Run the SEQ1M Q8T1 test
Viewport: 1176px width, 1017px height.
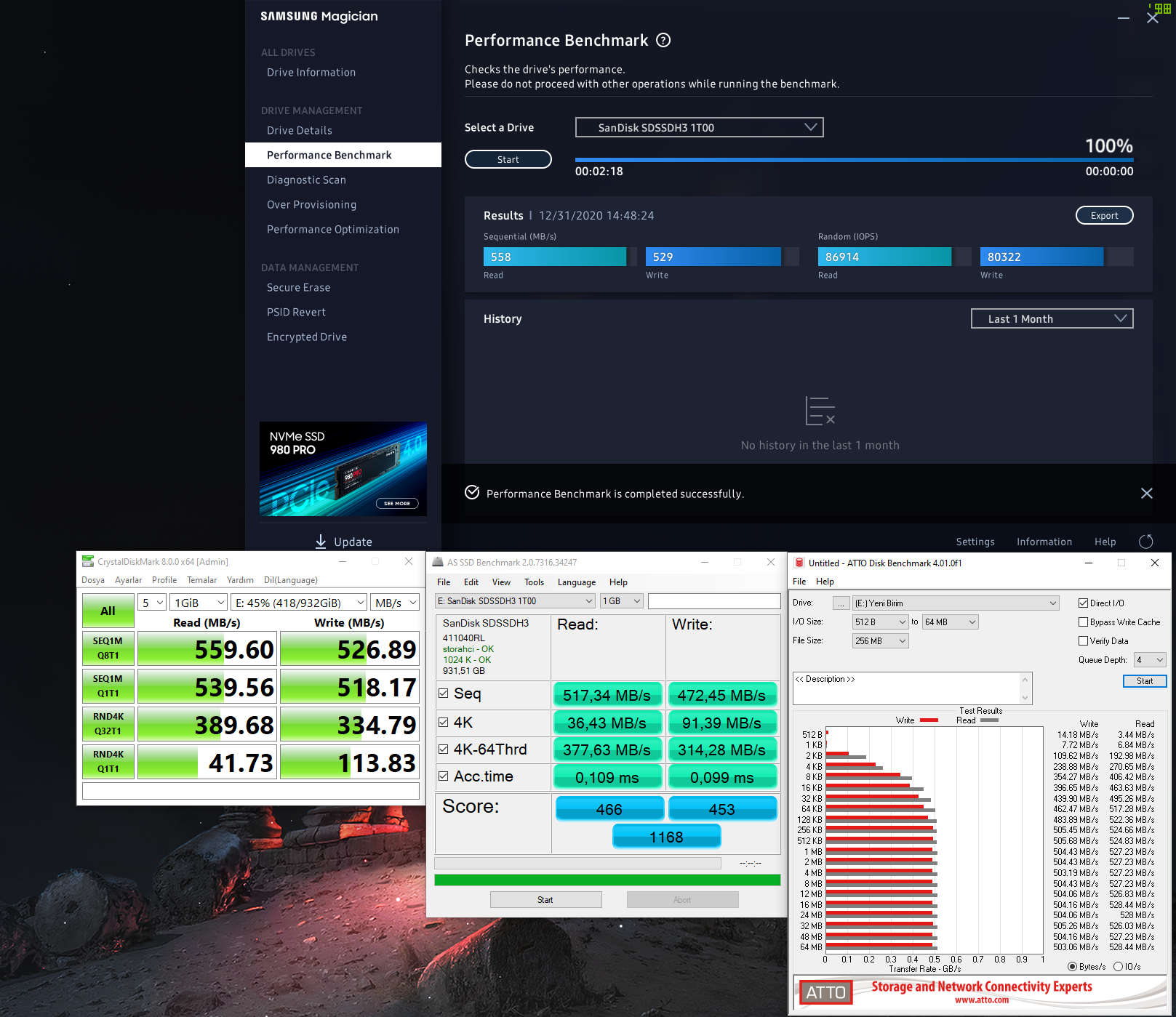tap(108, 648)
